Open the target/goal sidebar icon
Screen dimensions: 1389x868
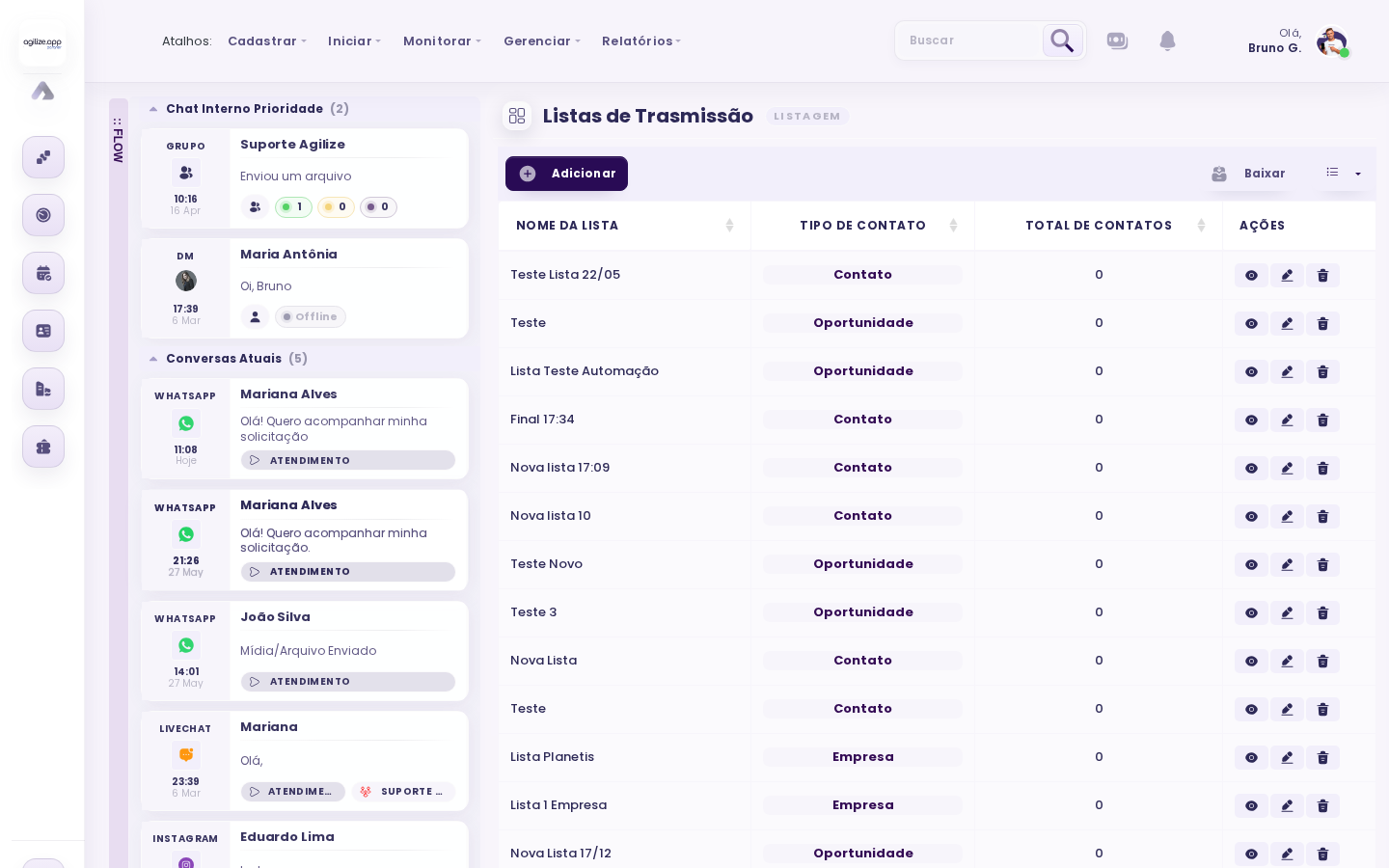pyautogui.click(x=43, y=215)
